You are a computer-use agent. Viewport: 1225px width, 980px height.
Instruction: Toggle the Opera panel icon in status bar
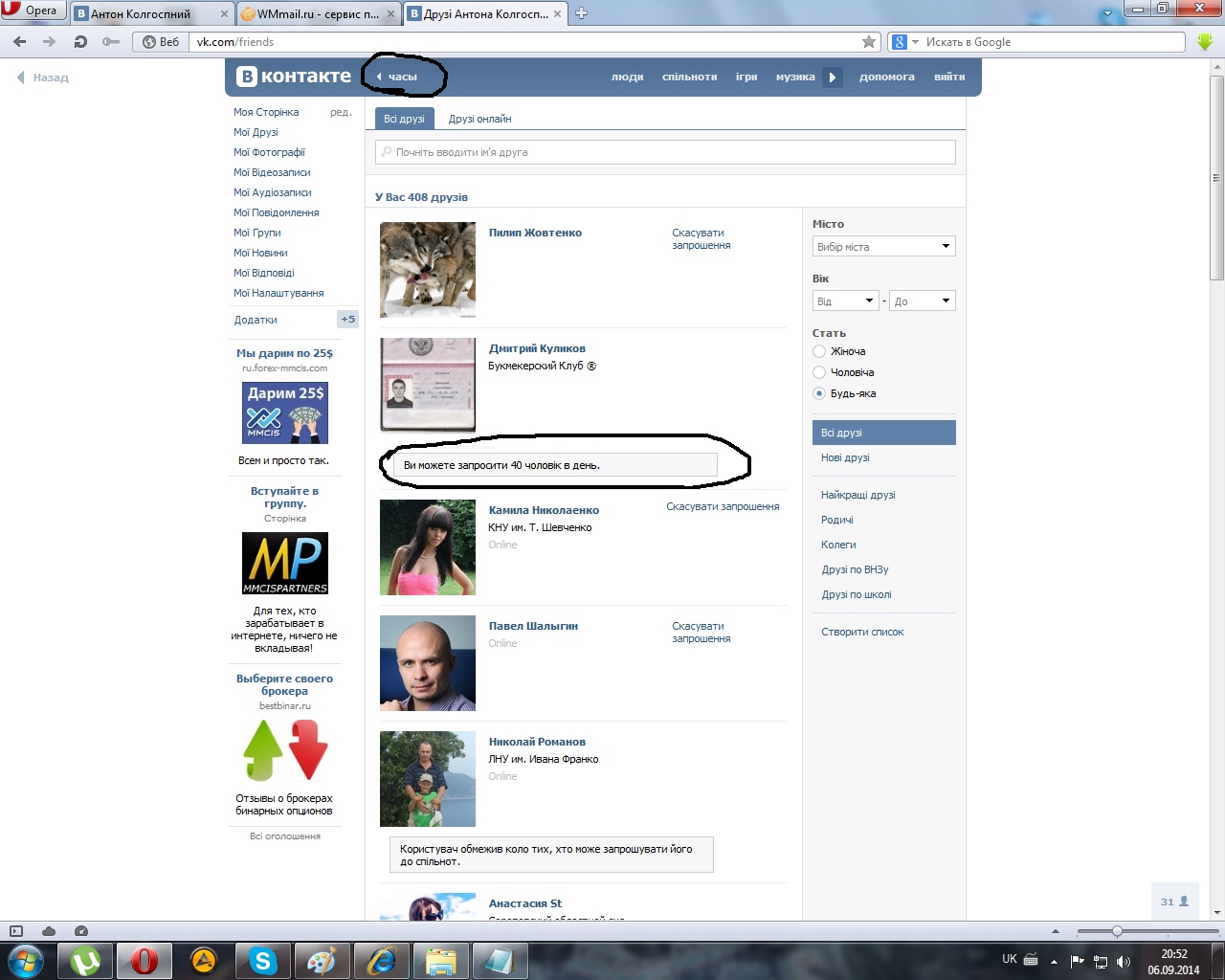(x=16, y=931)
